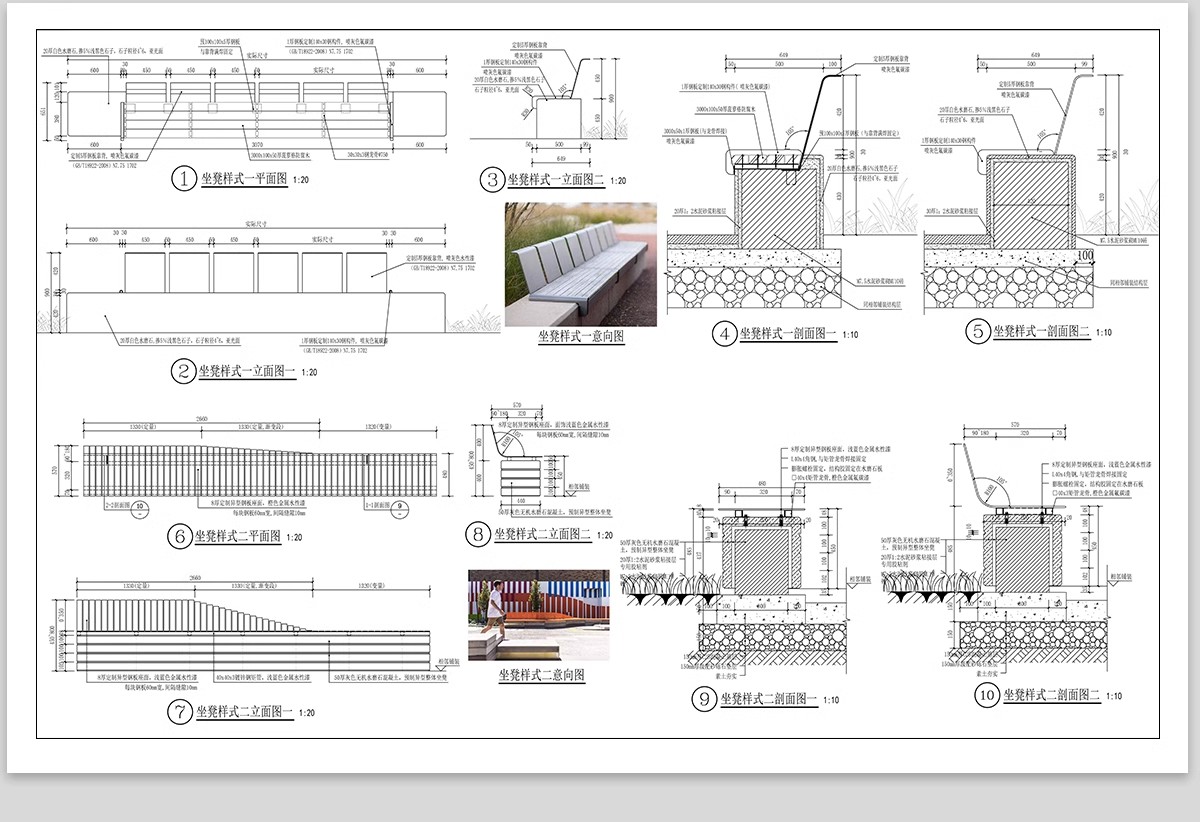This screenshot has width=1200, height=822.
Task: Click the 坐凳样式一立面图一 title label
Action: [x=247, y=372]
